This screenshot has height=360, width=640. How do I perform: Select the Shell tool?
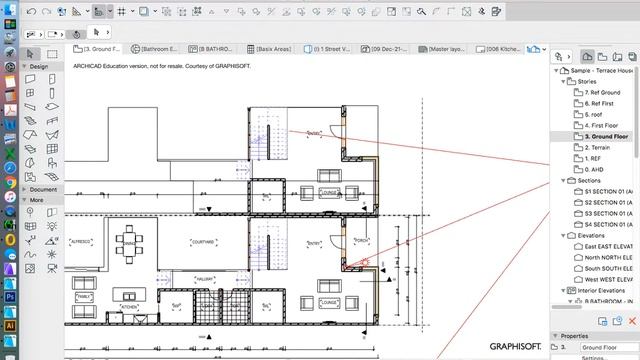[x=52, y=135]
